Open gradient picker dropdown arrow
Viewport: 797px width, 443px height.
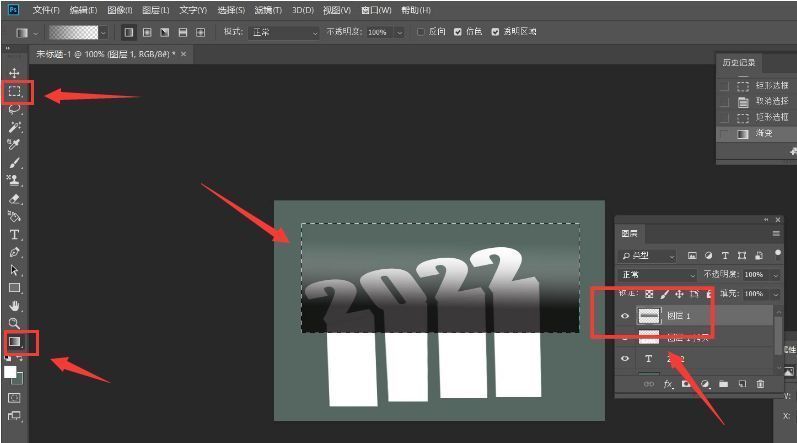[x=103, y=33]
